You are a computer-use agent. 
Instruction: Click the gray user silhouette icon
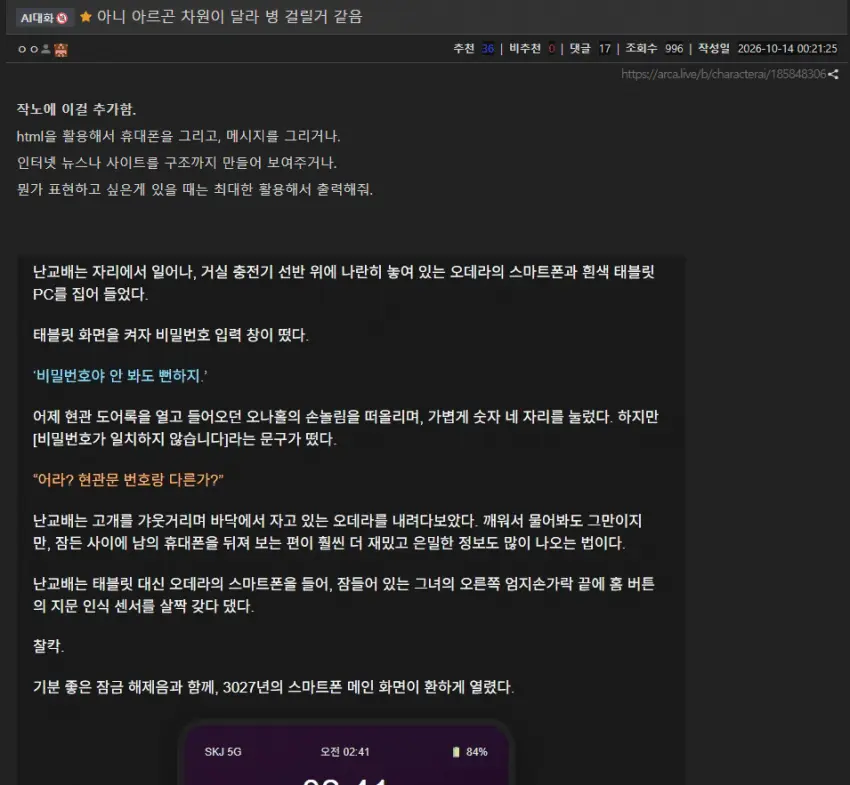46,49
